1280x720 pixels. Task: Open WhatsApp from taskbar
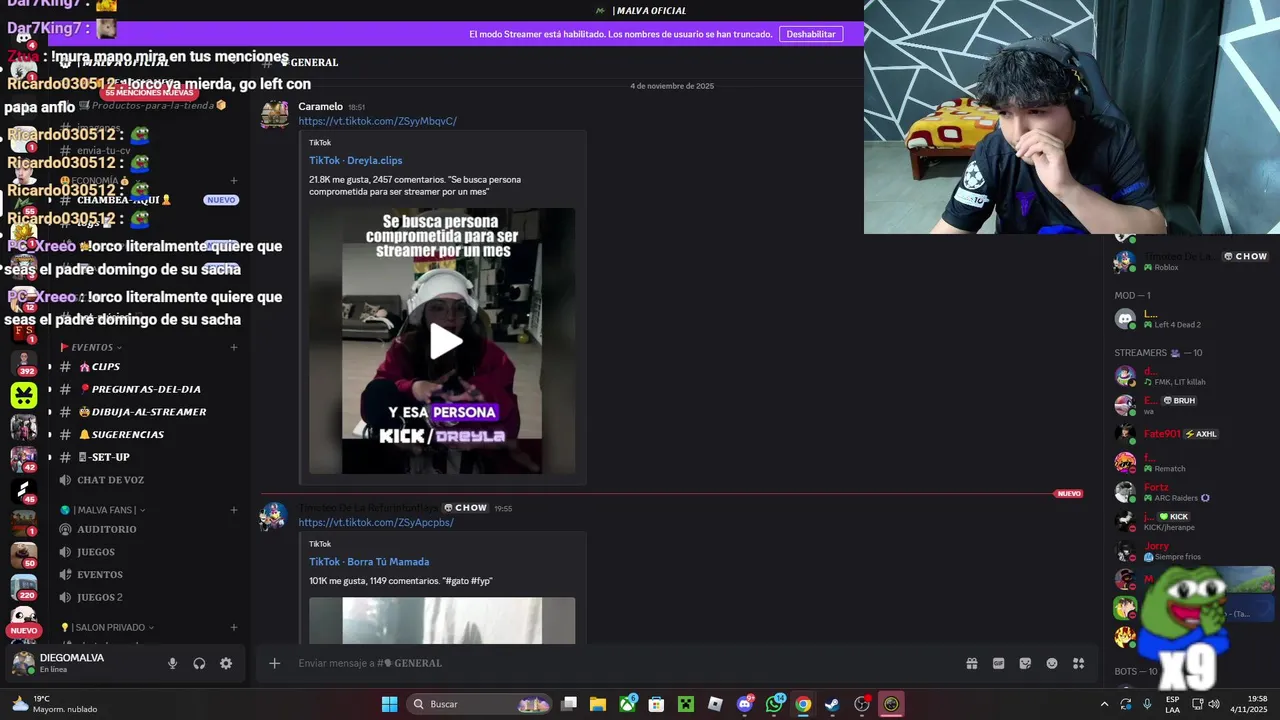[774, 704]
